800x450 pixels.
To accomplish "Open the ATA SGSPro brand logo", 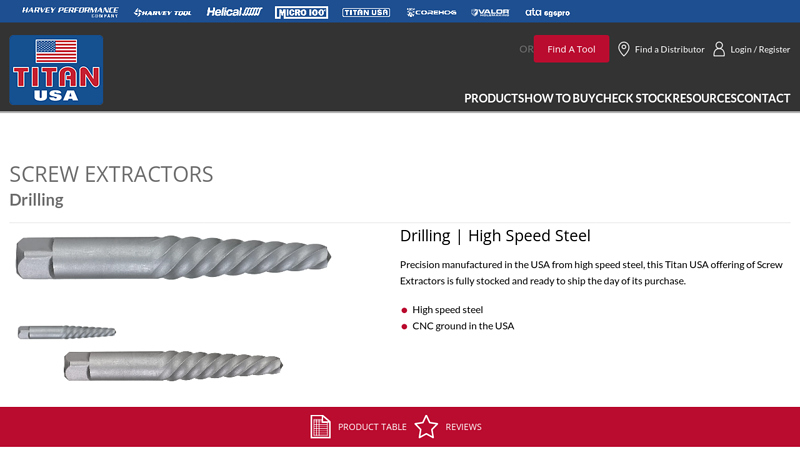I will 547,12.
